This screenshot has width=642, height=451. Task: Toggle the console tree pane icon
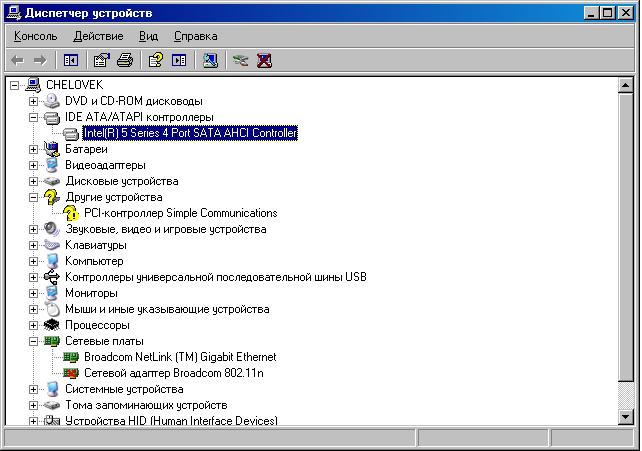tap(71, 61)
